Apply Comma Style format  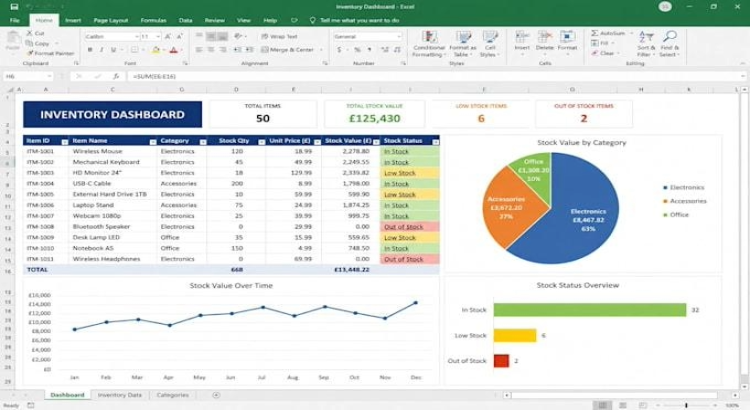point(369,50)
